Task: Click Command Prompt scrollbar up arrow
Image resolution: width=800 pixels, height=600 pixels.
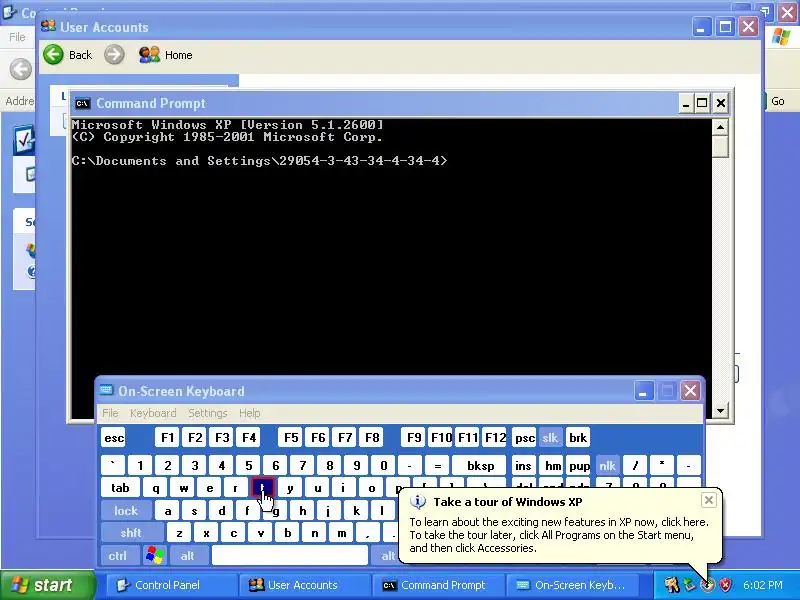Action: (720, 127)
